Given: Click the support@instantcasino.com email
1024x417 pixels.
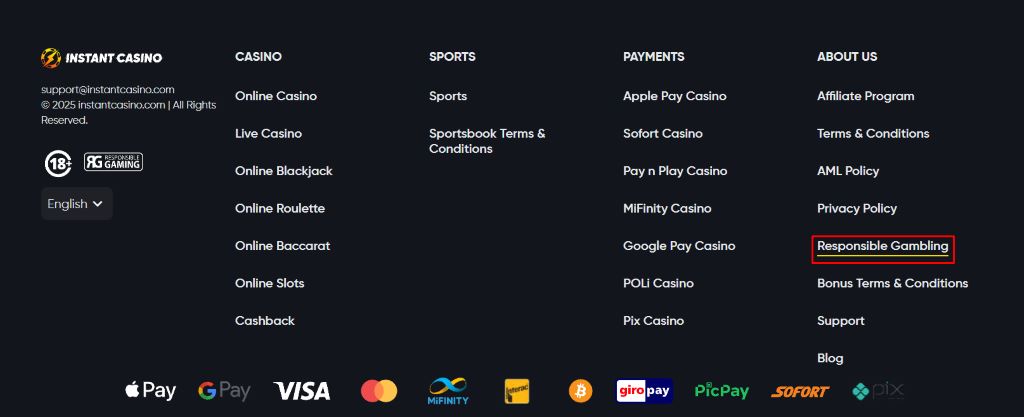Looking at the screenshot, I should pyautogui.click(x=108, y=89).
